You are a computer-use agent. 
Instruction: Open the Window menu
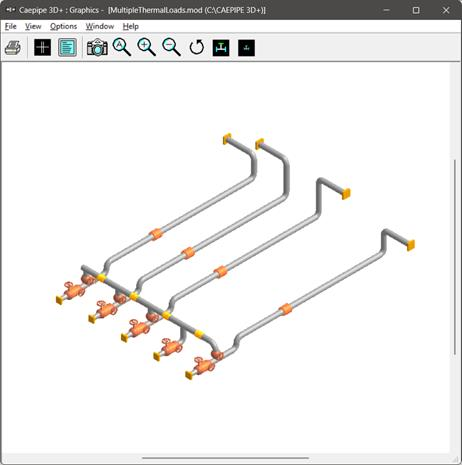100,26
